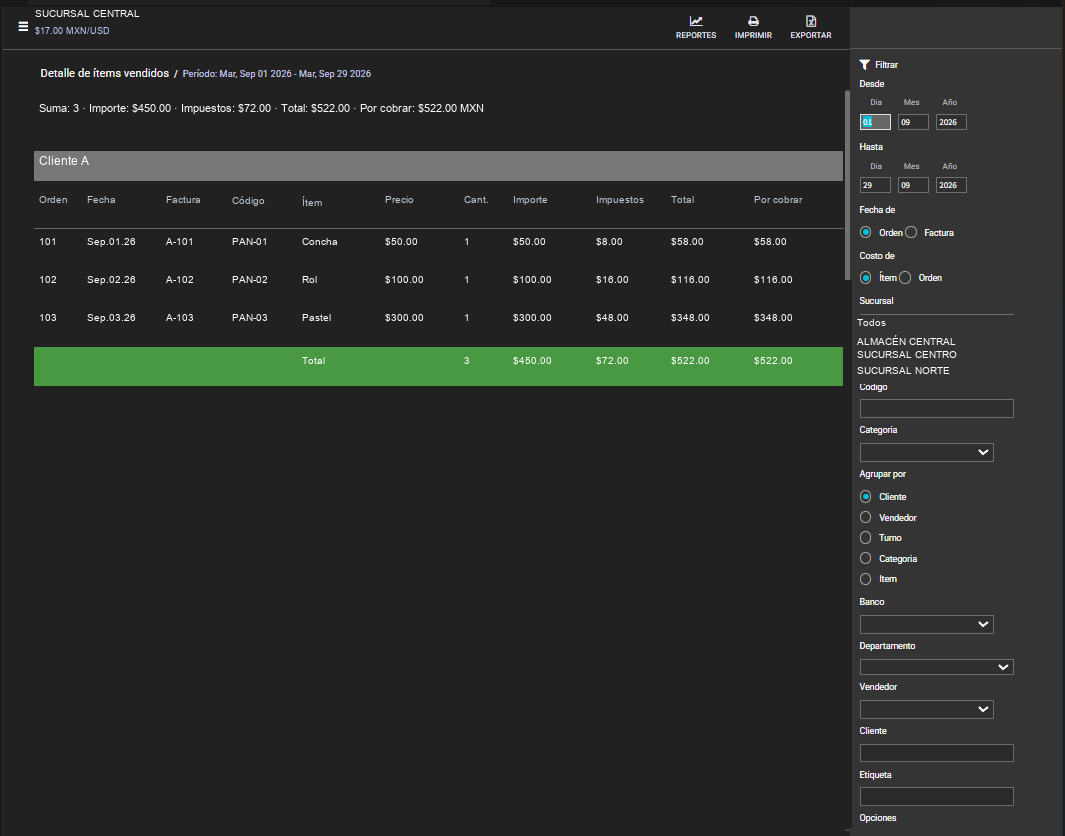Select SUCURSAL CENTRO in Sucursal list

[x=907, y=355]
